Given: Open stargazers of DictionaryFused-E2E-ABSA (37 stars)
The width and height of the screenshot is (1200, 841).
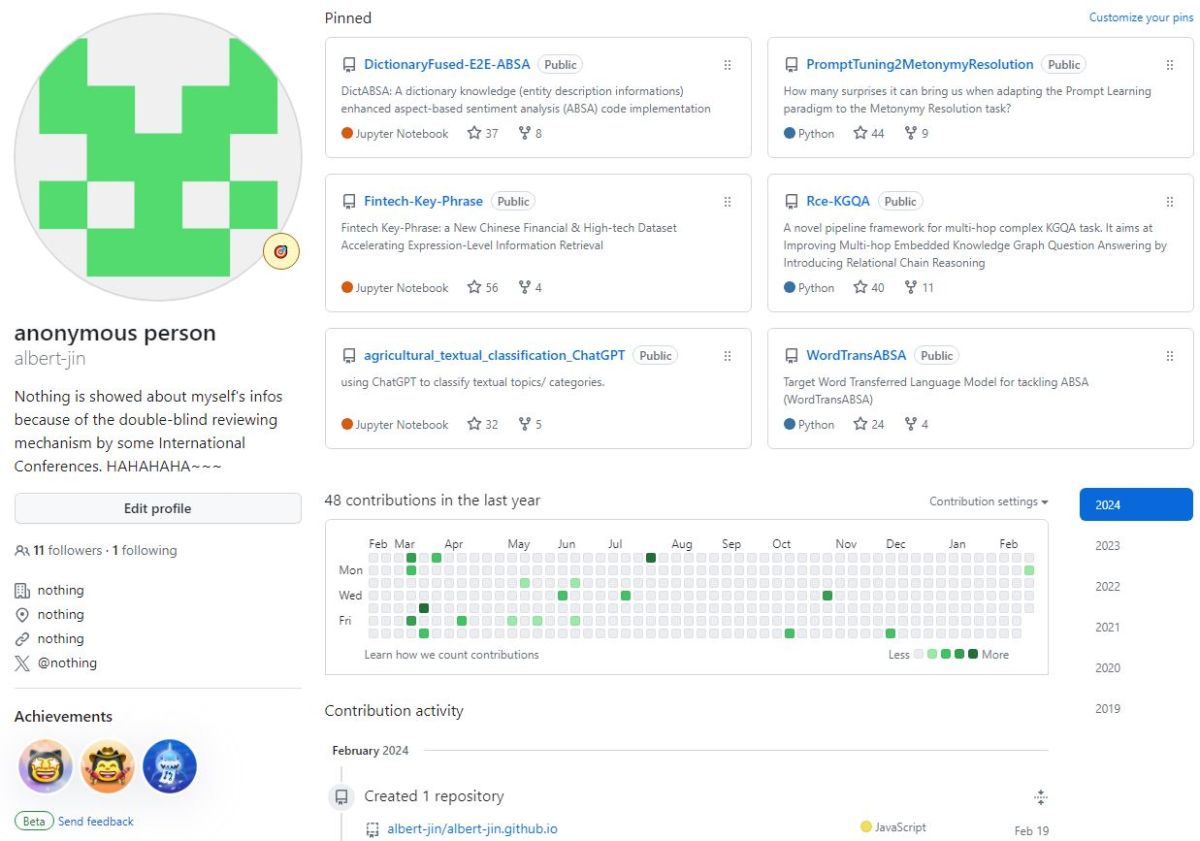Looking at the screenshot, I should pyautogui.click(x=483, y=133).
